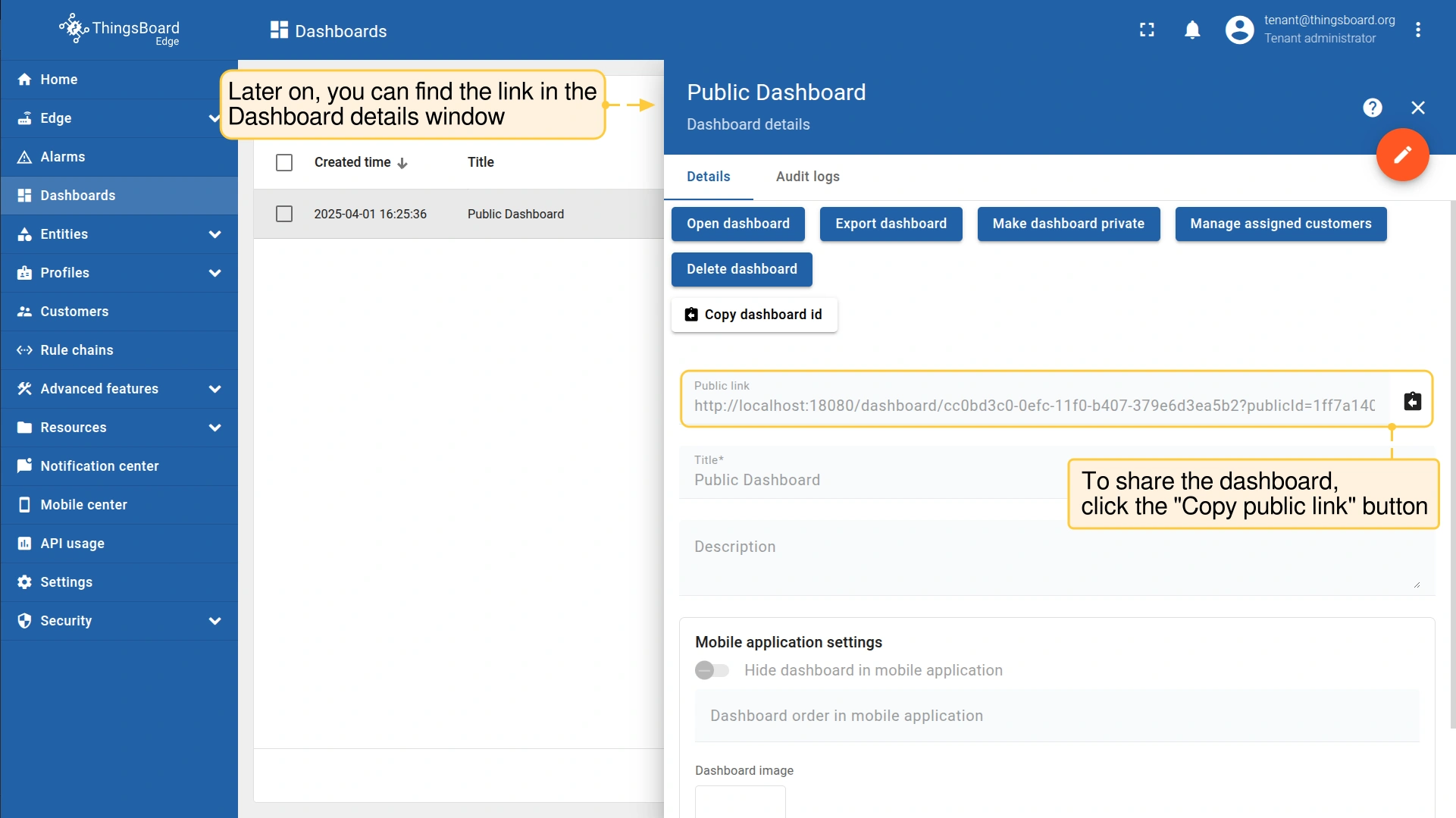The width and height of the screenshot is (1456, 818).
Task: Click the Export dashboard button
Action: pos(891,224)
